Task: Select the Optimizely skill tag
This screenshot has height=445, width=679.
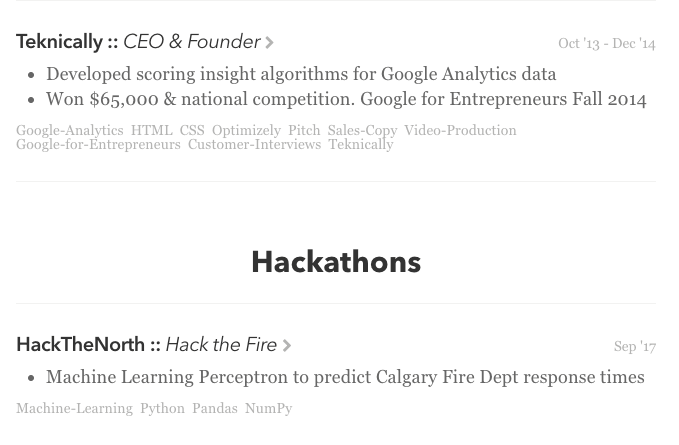Action: click(246, 130)
